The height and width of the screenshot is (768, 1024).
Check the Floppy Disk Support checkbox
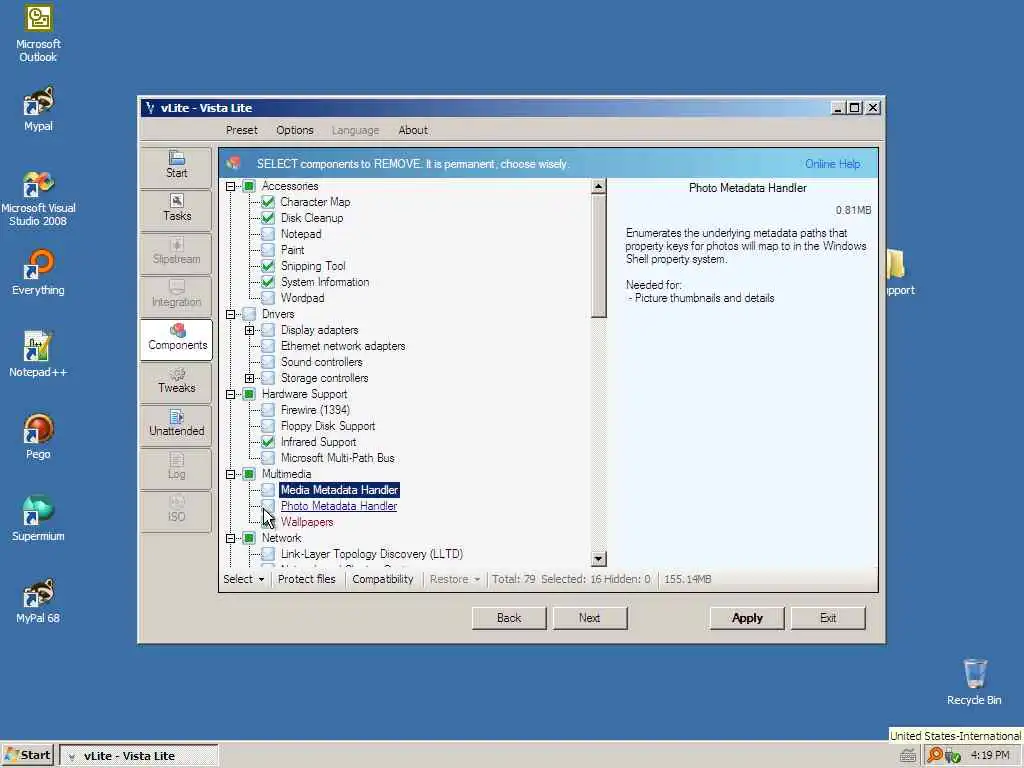pyautogui.click(x=268, y=426)
